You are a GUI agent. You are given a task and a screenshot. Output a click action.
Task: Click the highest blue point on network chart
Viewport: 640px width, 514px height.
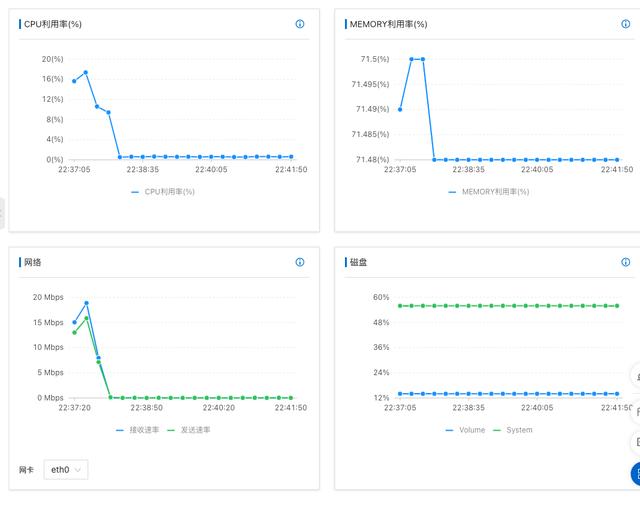86,303
